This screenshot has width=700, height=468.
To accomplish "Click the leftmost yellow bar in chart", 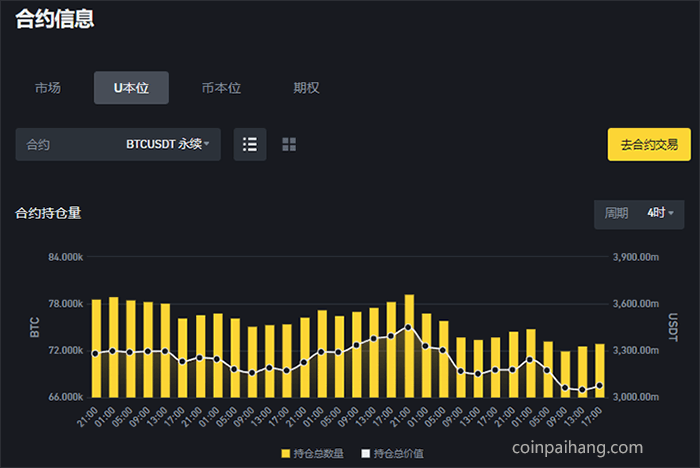I will point(96,347).
